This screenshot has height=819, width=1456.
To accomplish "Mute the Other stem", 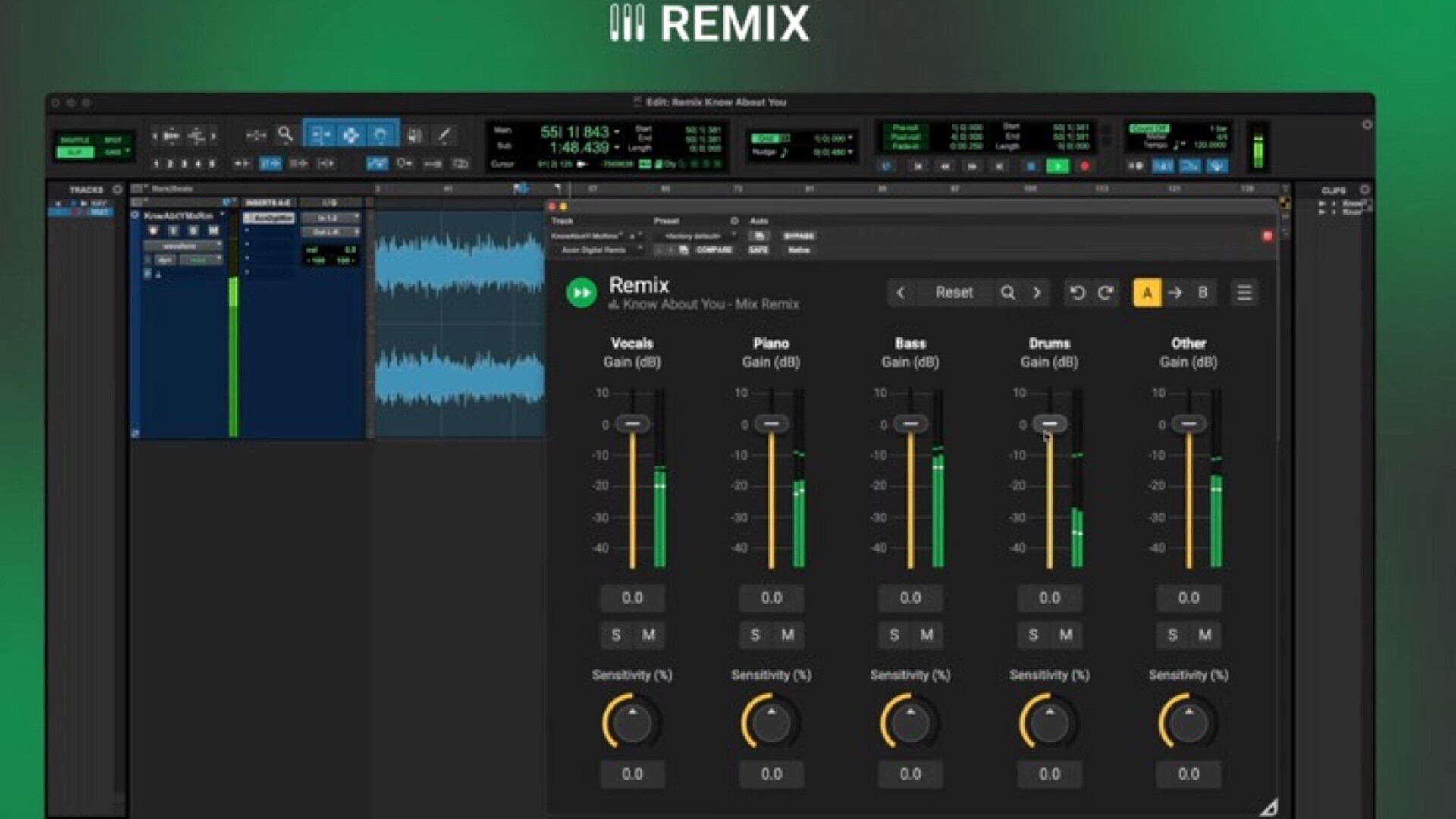I will point(1205,635).
